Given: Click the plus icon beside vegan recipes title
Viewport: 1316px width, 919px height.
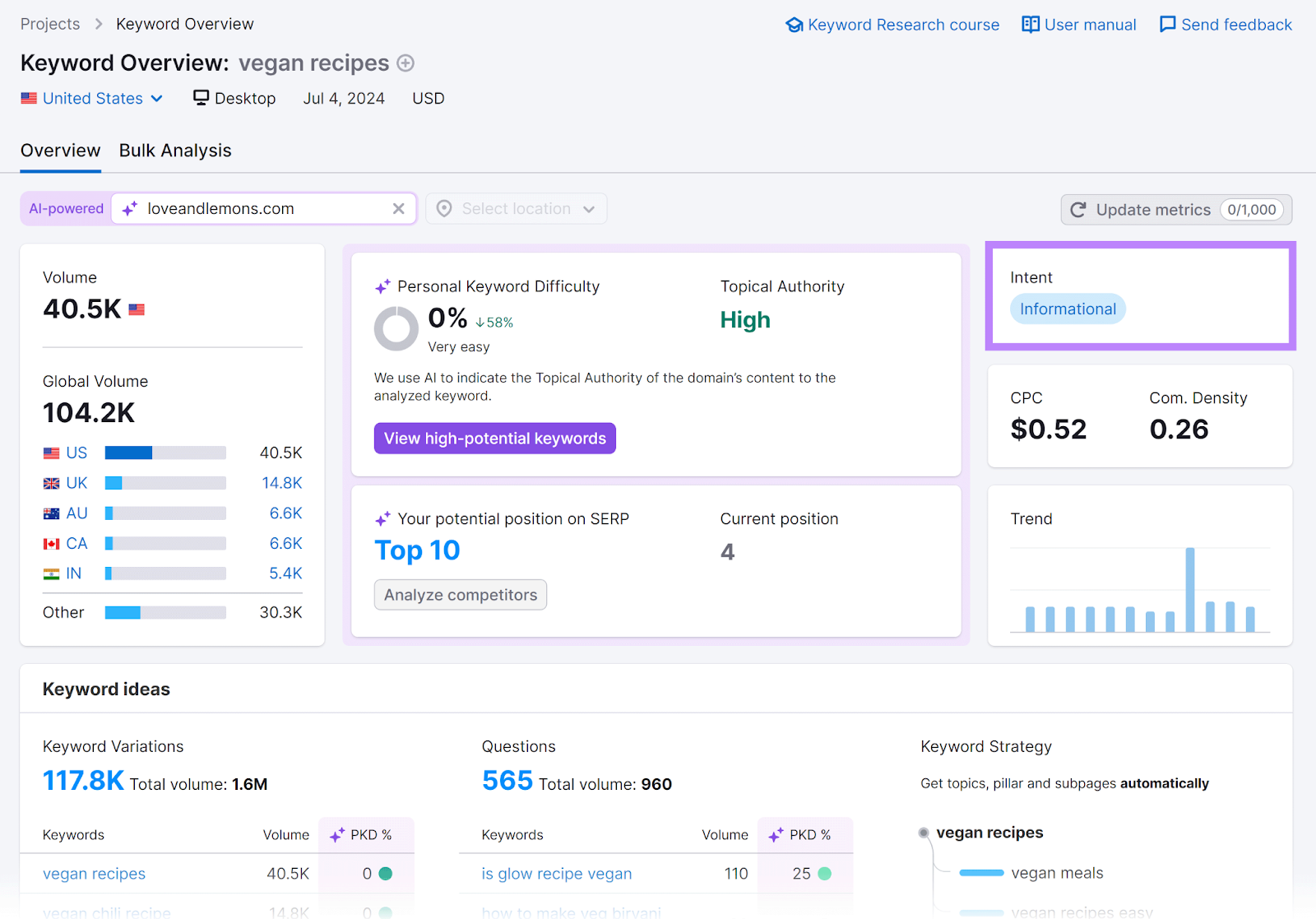Looking at the screenshot, I should [x=405, y=63].
